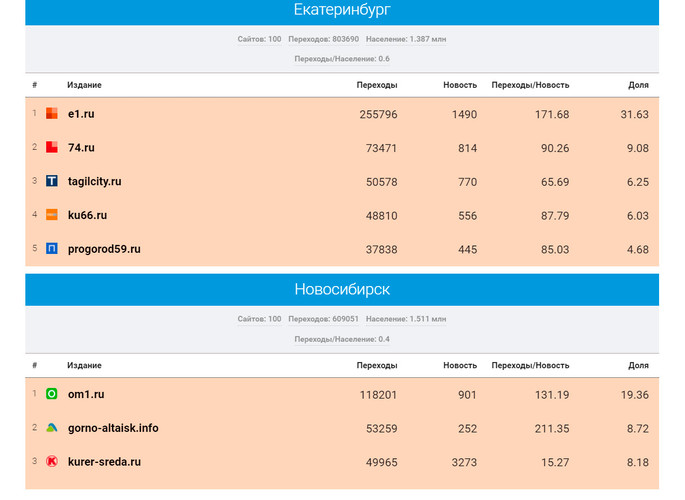
Task: Click the green om1.ru favicon icon
Action: point(52,394)
